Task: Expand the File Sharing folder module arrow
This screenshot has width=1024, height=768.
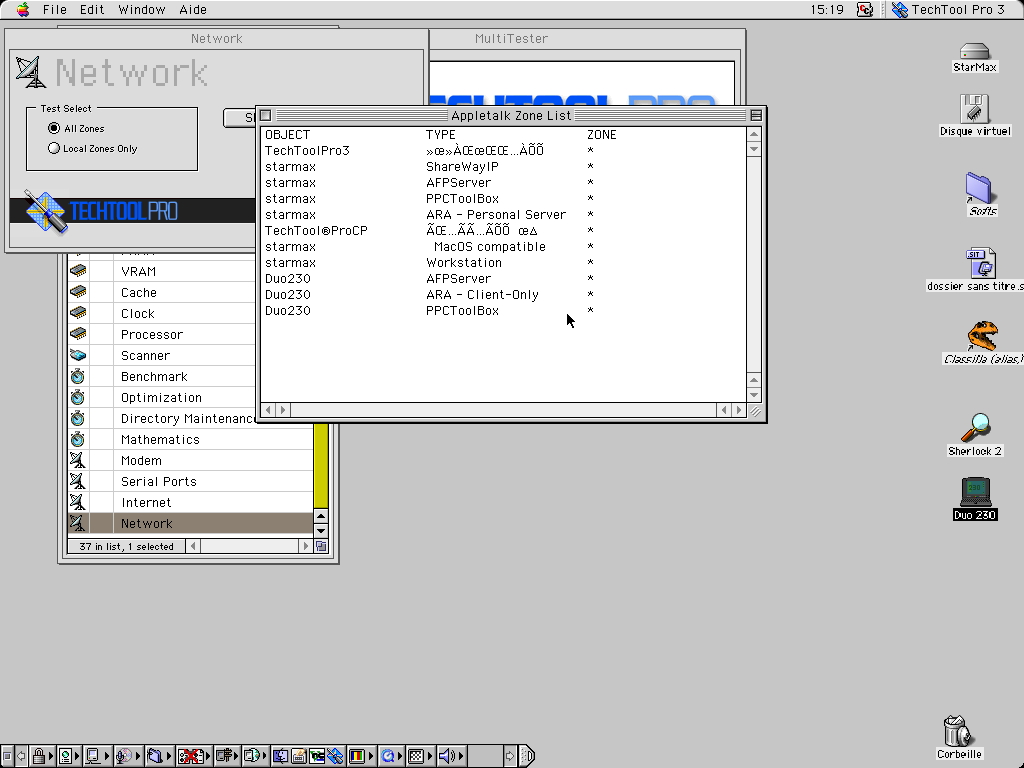Action: 168,756
